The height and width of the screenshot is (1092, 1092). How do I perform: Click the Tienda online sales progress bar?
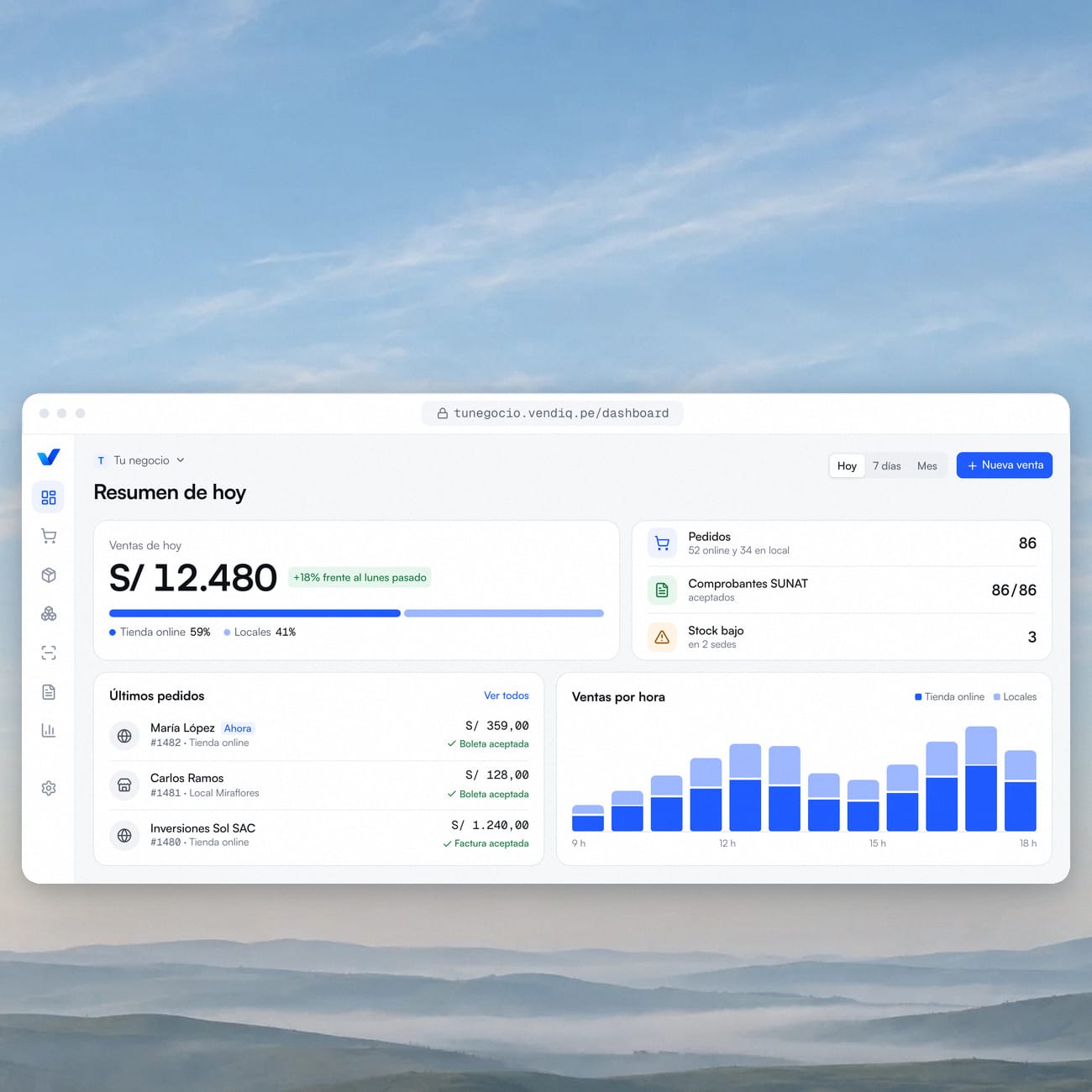click(x=255, y=613)
